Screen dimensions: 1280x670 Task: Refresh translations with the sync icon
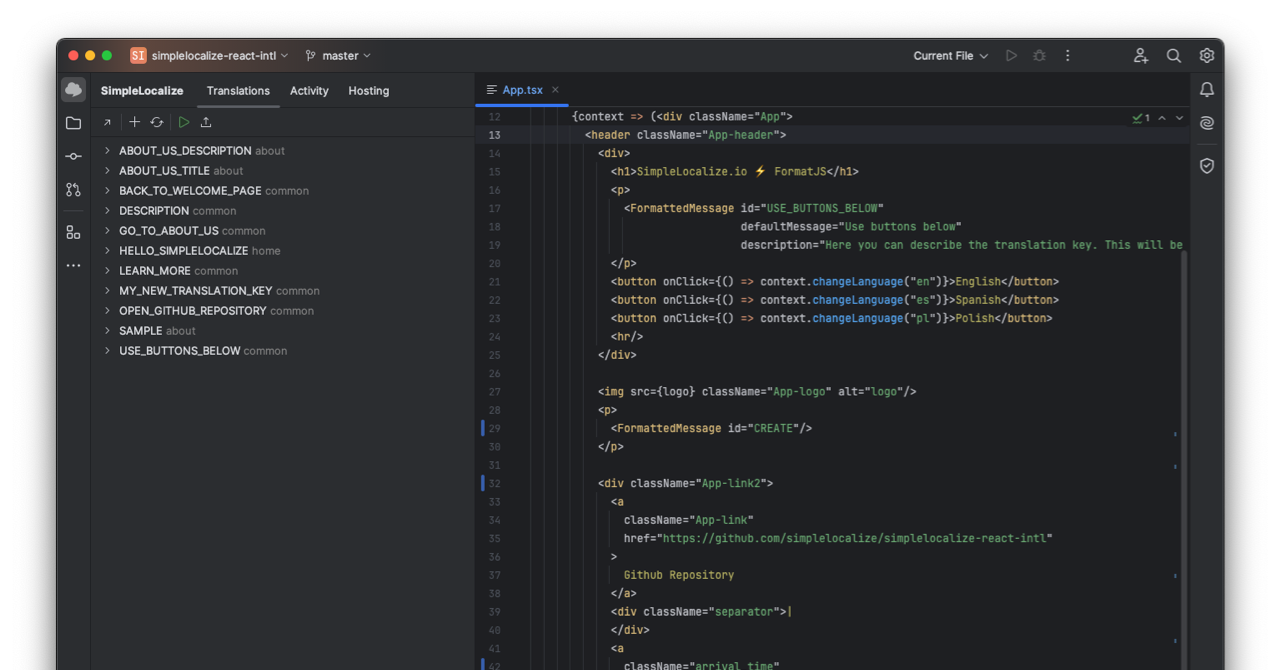click(x=157, y=122)
